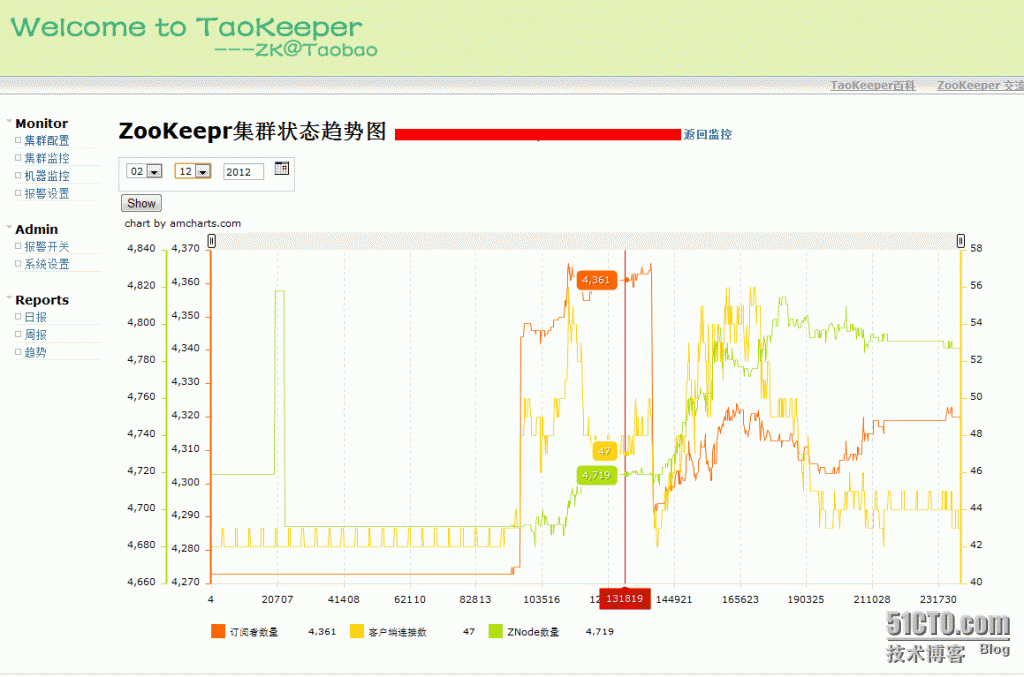
Task: Click the yellow 客户端连接数 legend square
Action: (x=357, y=631)
